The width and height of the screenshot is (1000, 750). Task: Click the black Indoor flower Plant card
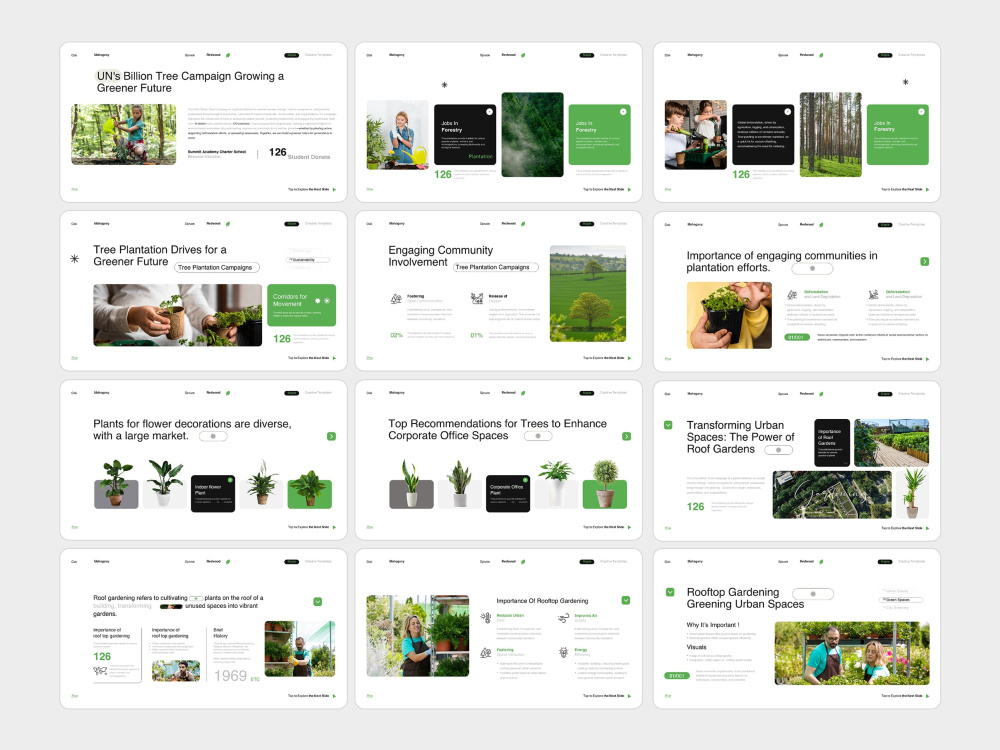click(213, 493)
